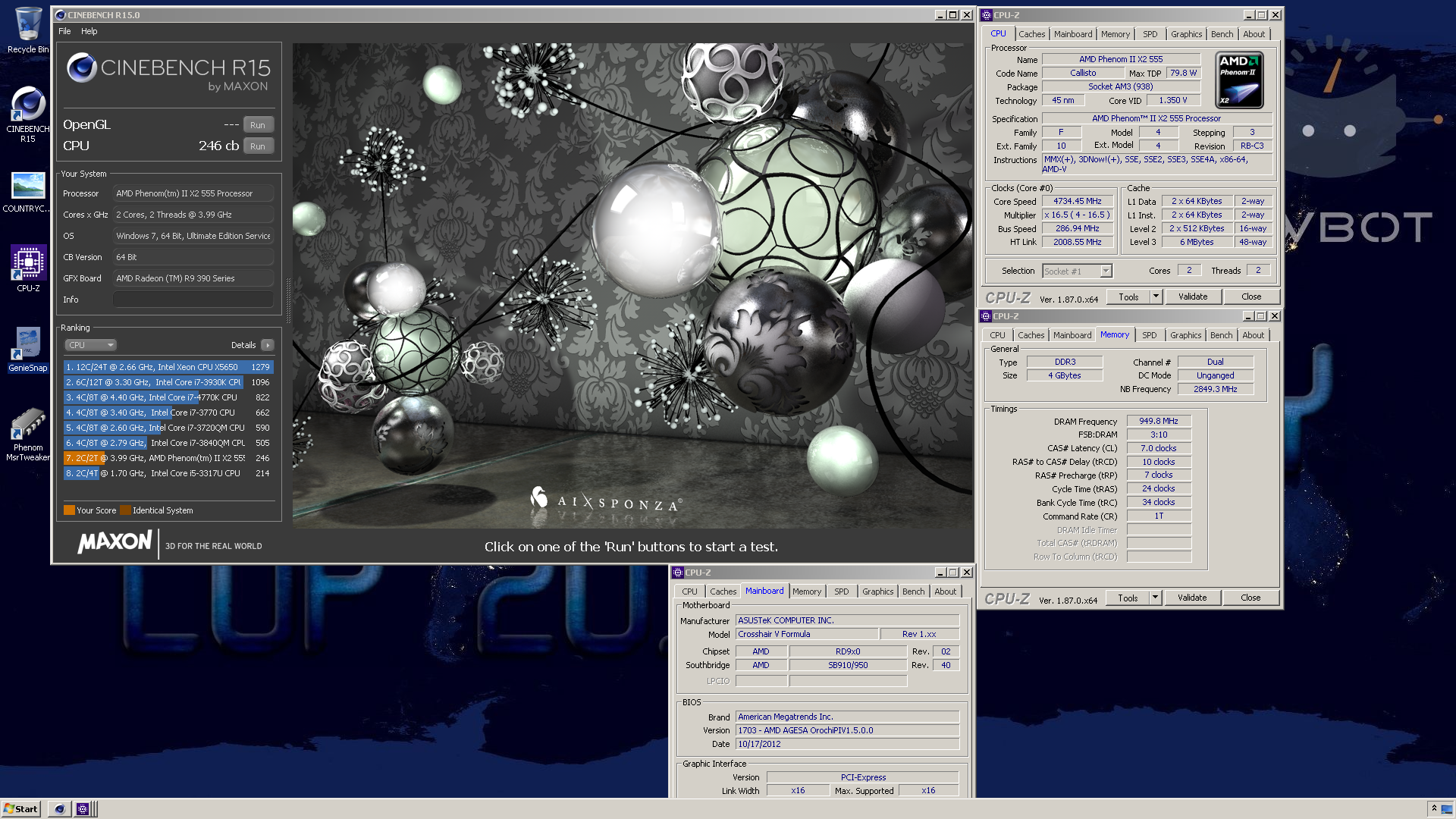Viewport: 1456px width, 819px height.
Task: Open Tools dropdown arrow in top CPU-Z
Action: [1156, 297]
